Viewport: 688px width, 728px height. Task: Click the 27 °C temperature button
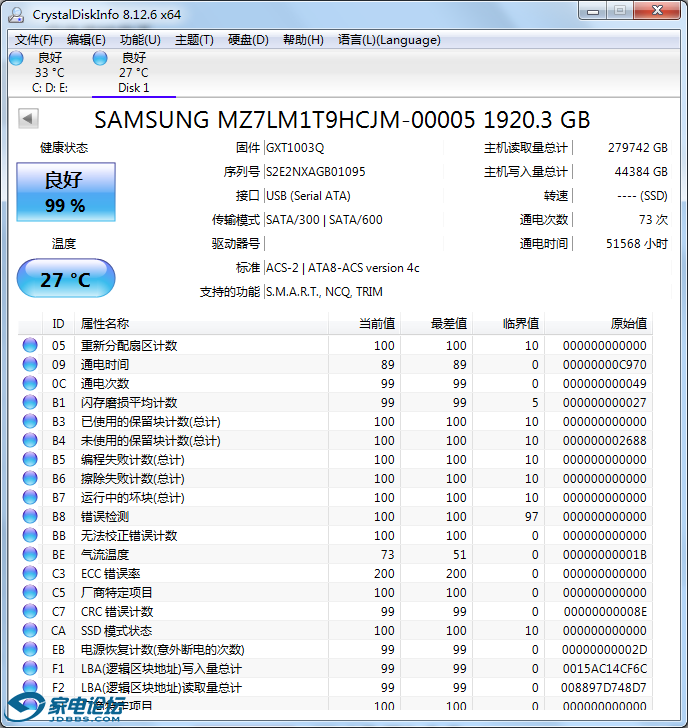(x=66, y=279)
